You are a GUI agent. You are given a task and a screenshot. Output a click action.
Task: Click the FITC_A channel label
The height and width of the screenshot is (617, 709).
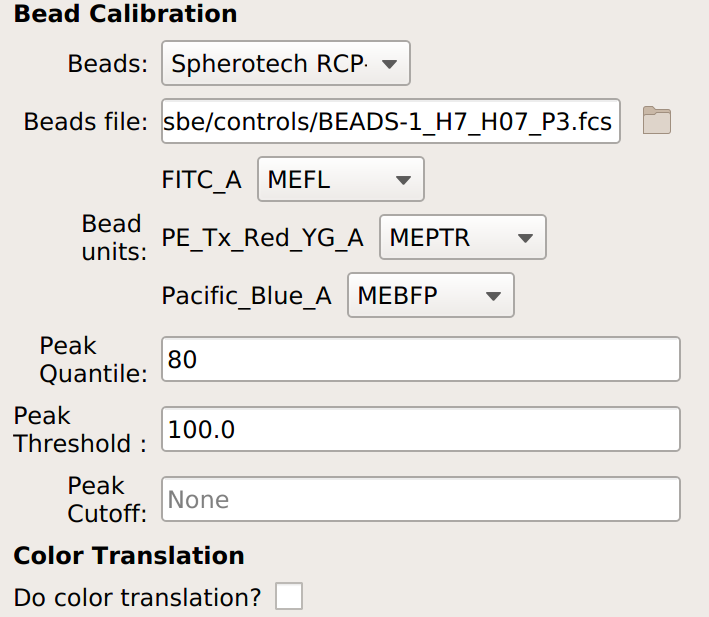[x=202, y=180]
